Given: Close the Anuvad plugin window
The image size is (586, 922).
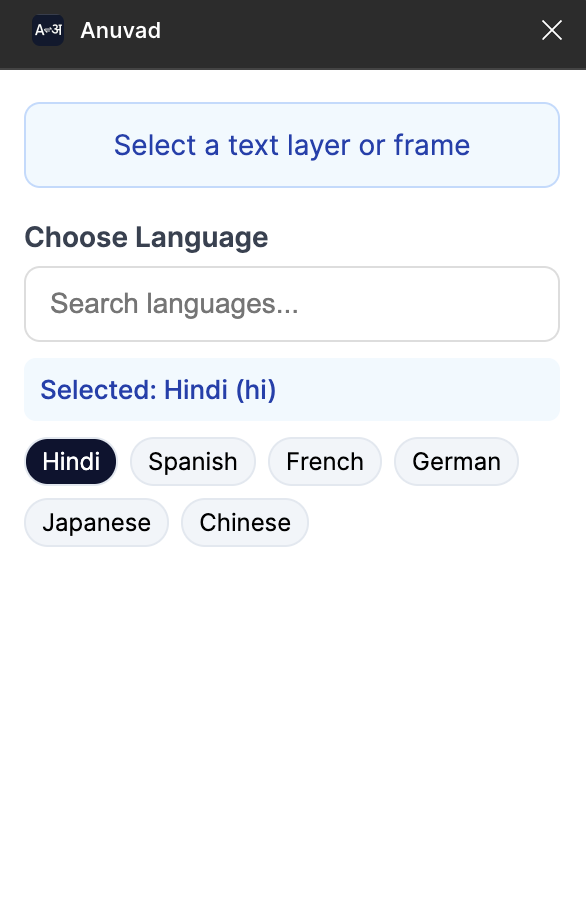Looking at the screenshot, I should [x=551, y=30].
